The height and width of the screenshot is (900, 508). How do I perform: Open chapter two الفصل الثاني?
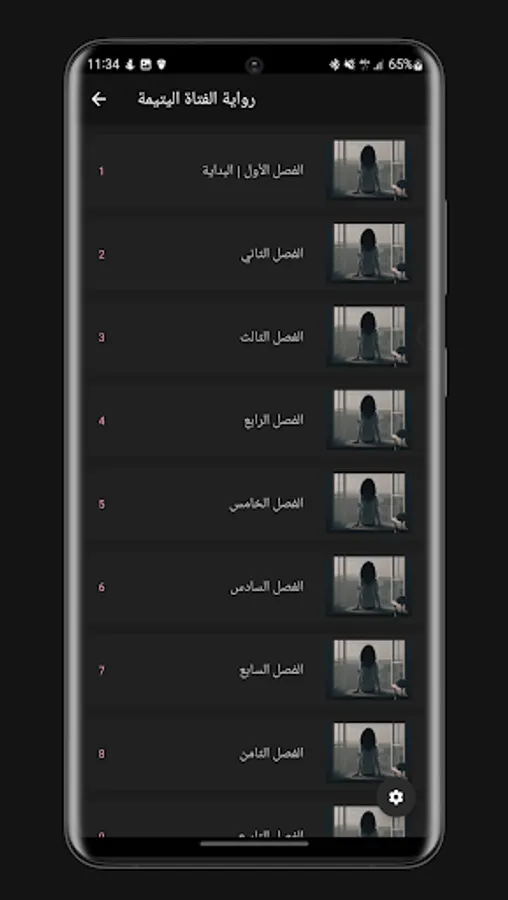click(256, 254)
